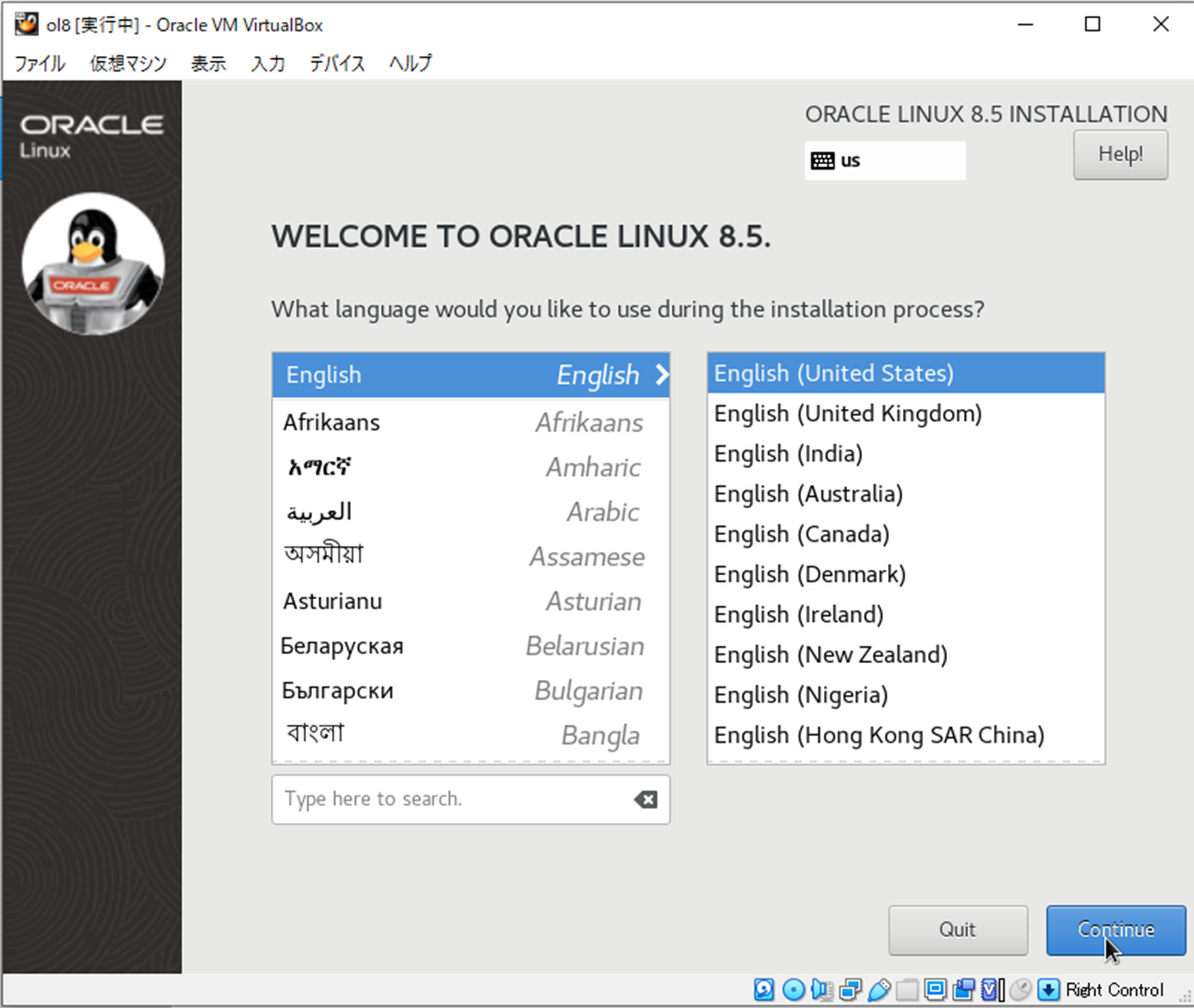Click the network adapters status icon
1194x1008 pixels.
[848, 989]
